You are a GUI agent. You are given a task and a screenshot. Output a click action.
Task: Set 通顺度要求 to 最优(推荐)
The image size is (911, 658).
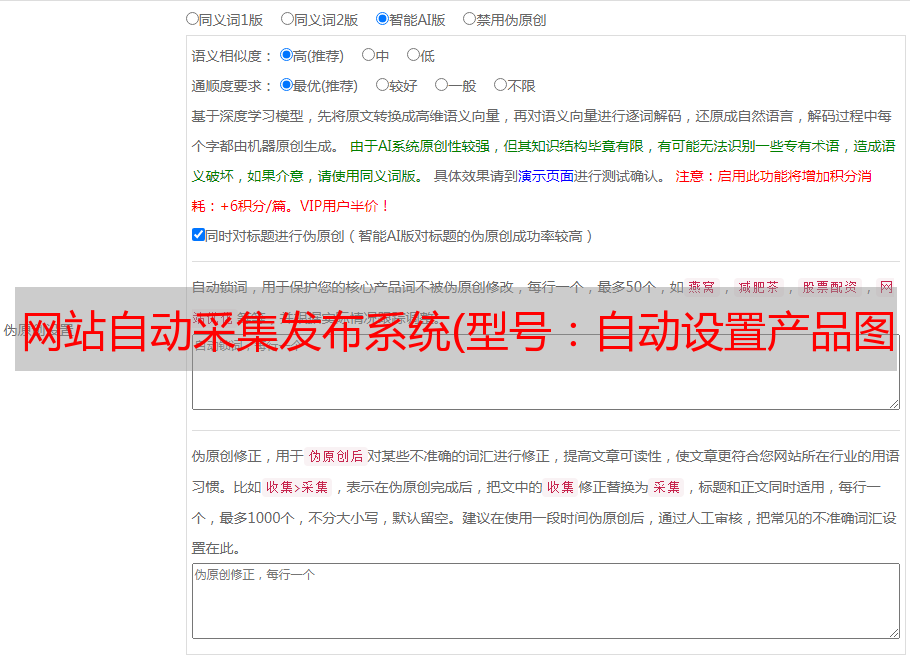[286, 85]
